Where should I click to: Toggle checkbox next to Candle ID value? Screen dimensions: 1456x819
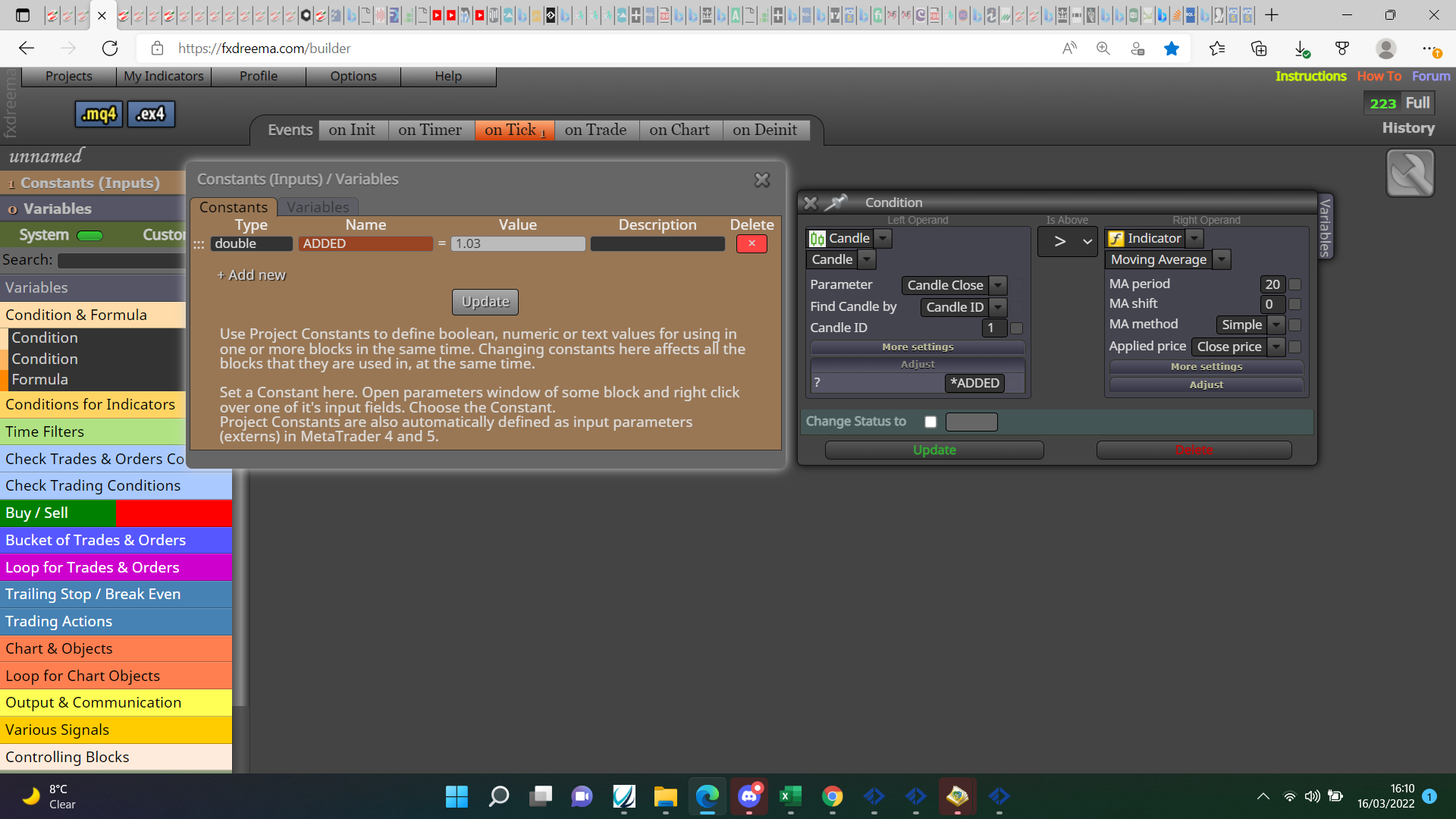(1017, 328)
